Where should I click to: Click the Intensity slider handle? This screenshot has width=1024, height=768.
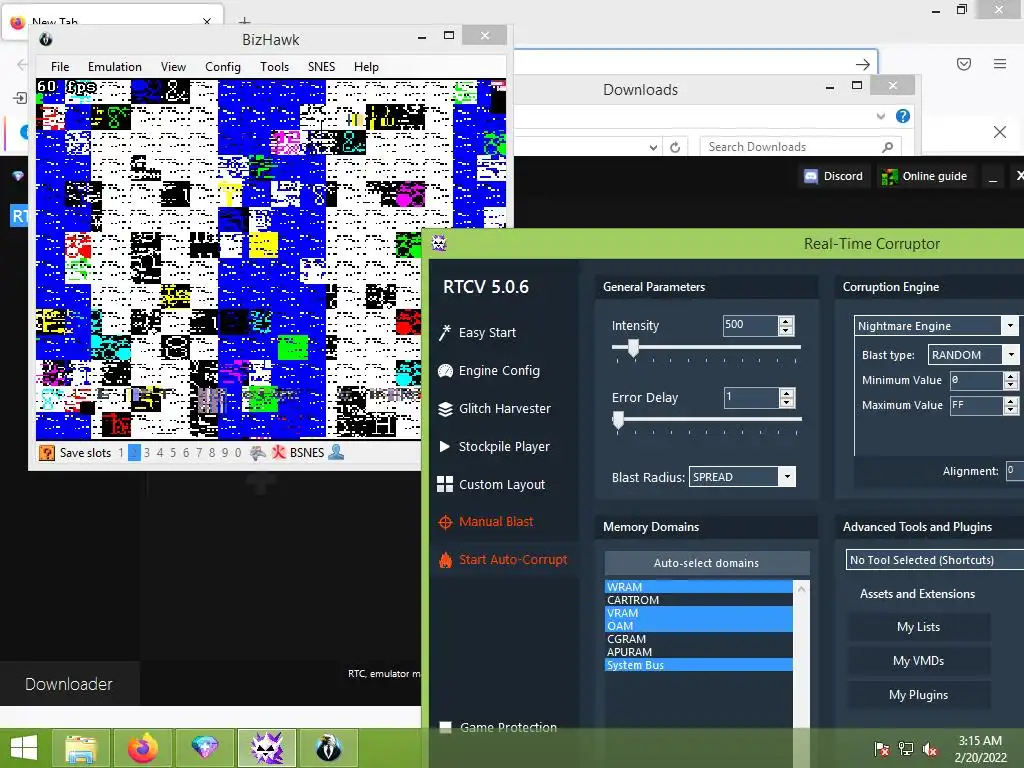pyautogui.click(x=633, y=347)
